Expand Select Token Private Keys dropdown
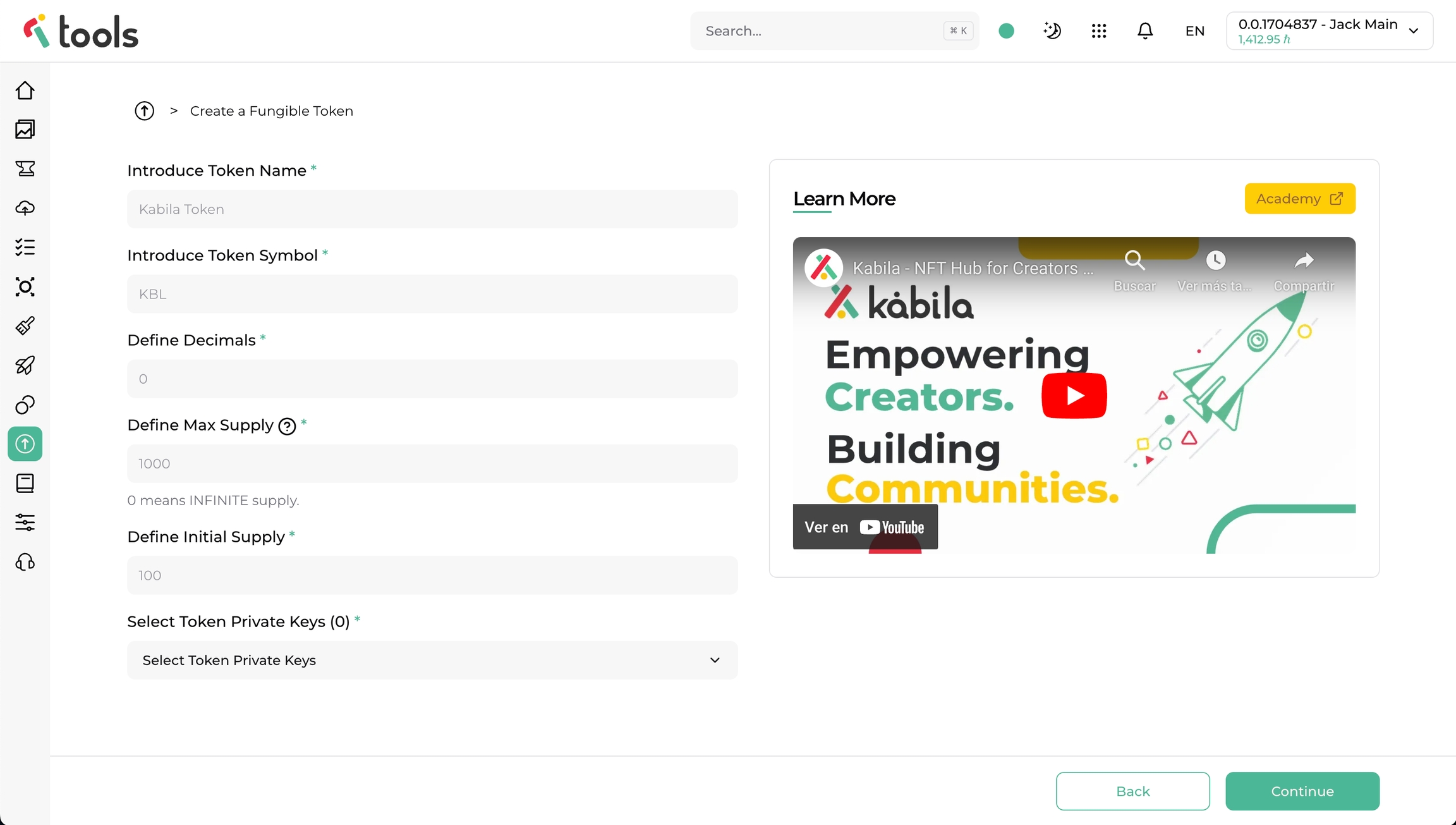 [x=432, y=660]
